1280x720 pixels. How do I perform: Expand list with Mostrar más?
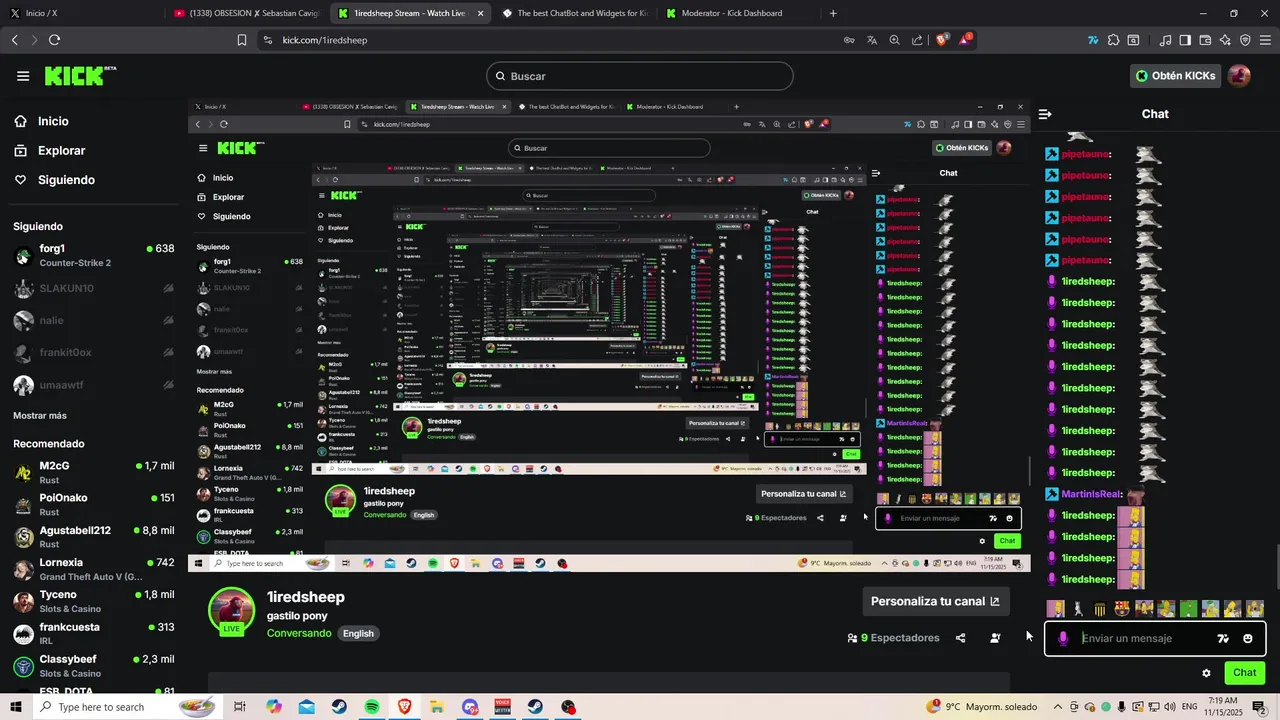coord(40,415)
